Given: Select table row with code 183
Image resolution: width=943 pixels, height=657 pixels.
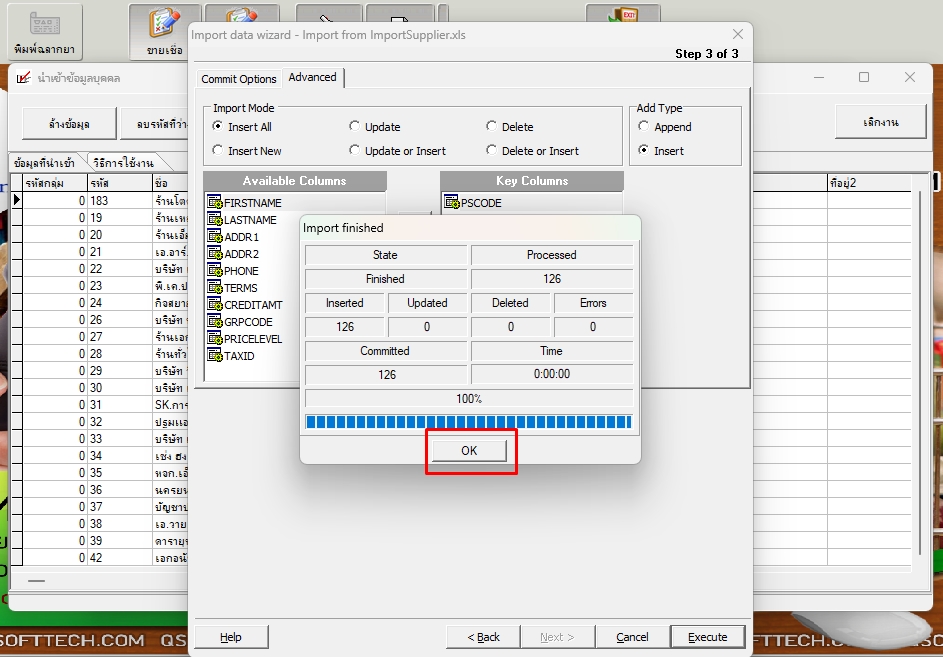Looking at the screenshot, I should click(x=100, y=201).
